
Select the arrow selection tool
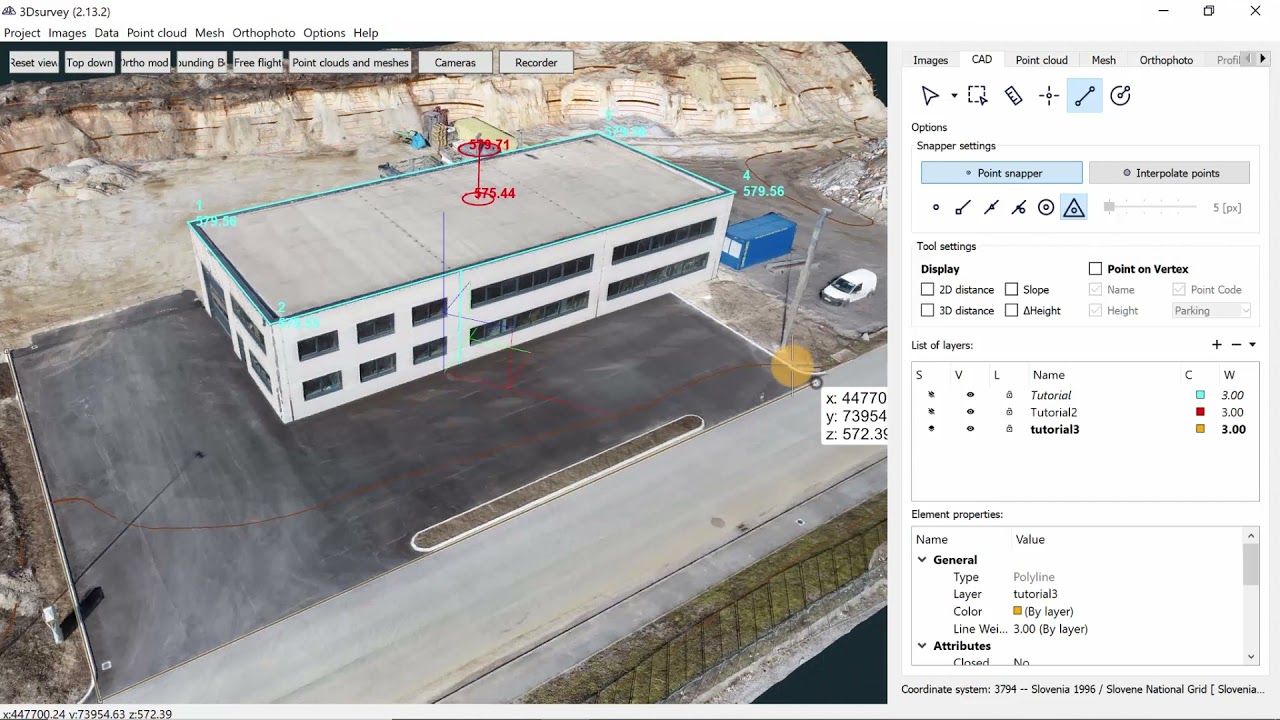930,95
